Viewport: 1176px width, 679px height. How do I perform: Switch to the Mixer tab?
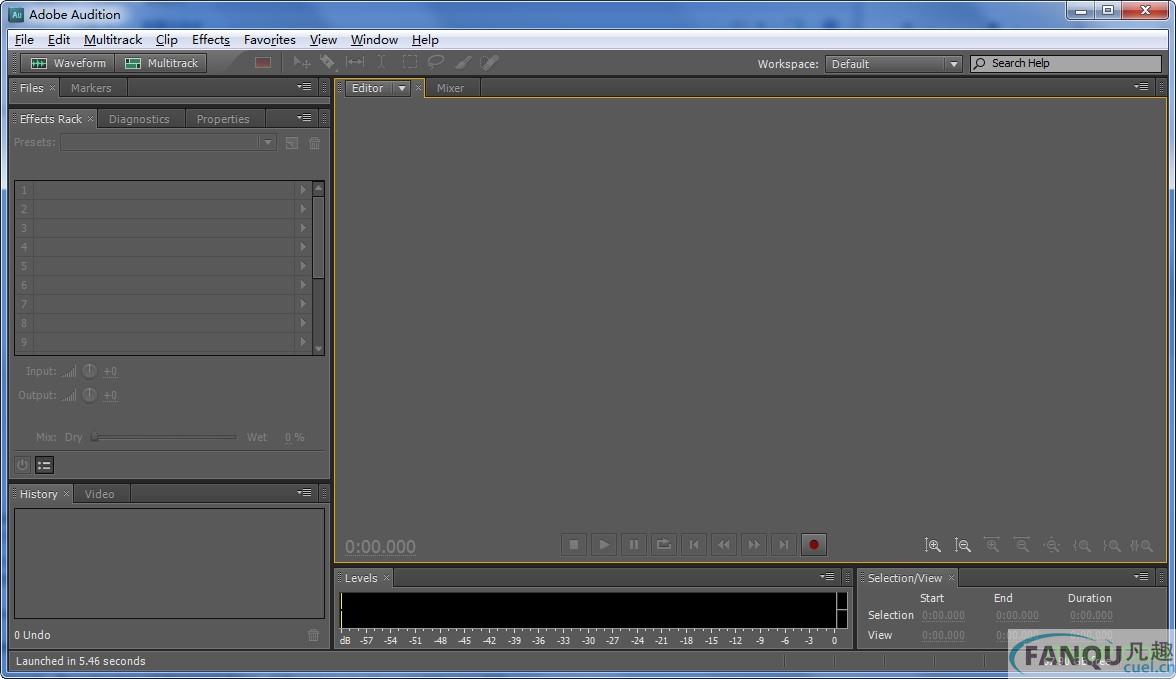point(450,88)
